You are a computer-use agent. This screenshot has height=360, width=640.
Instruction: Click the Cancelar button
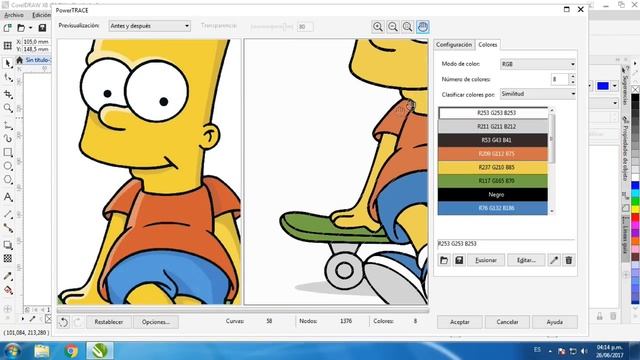(x=507, y=322)
